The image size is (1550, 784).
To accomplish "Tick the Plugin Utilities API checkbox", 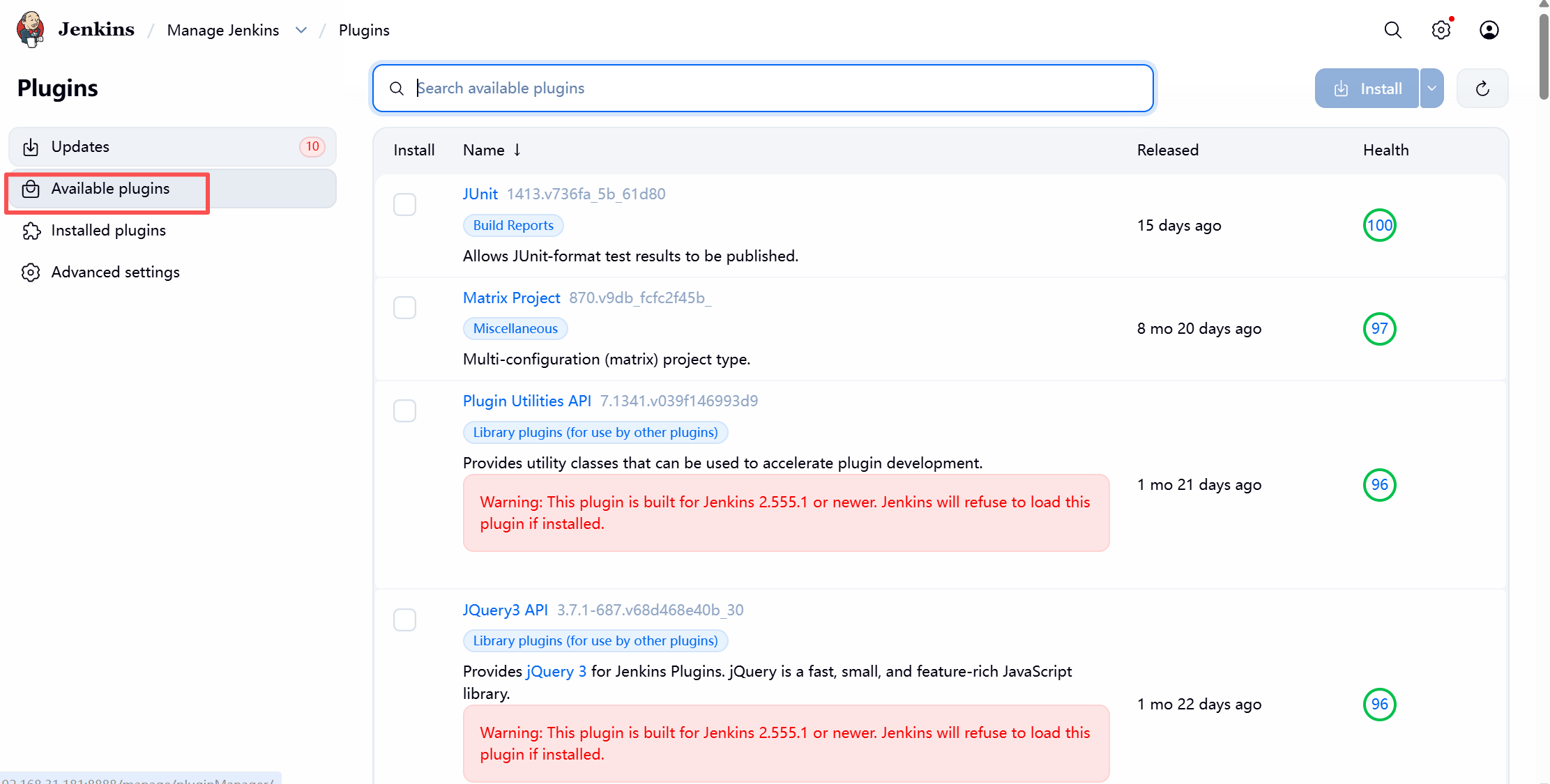I will tap(404, 411).
